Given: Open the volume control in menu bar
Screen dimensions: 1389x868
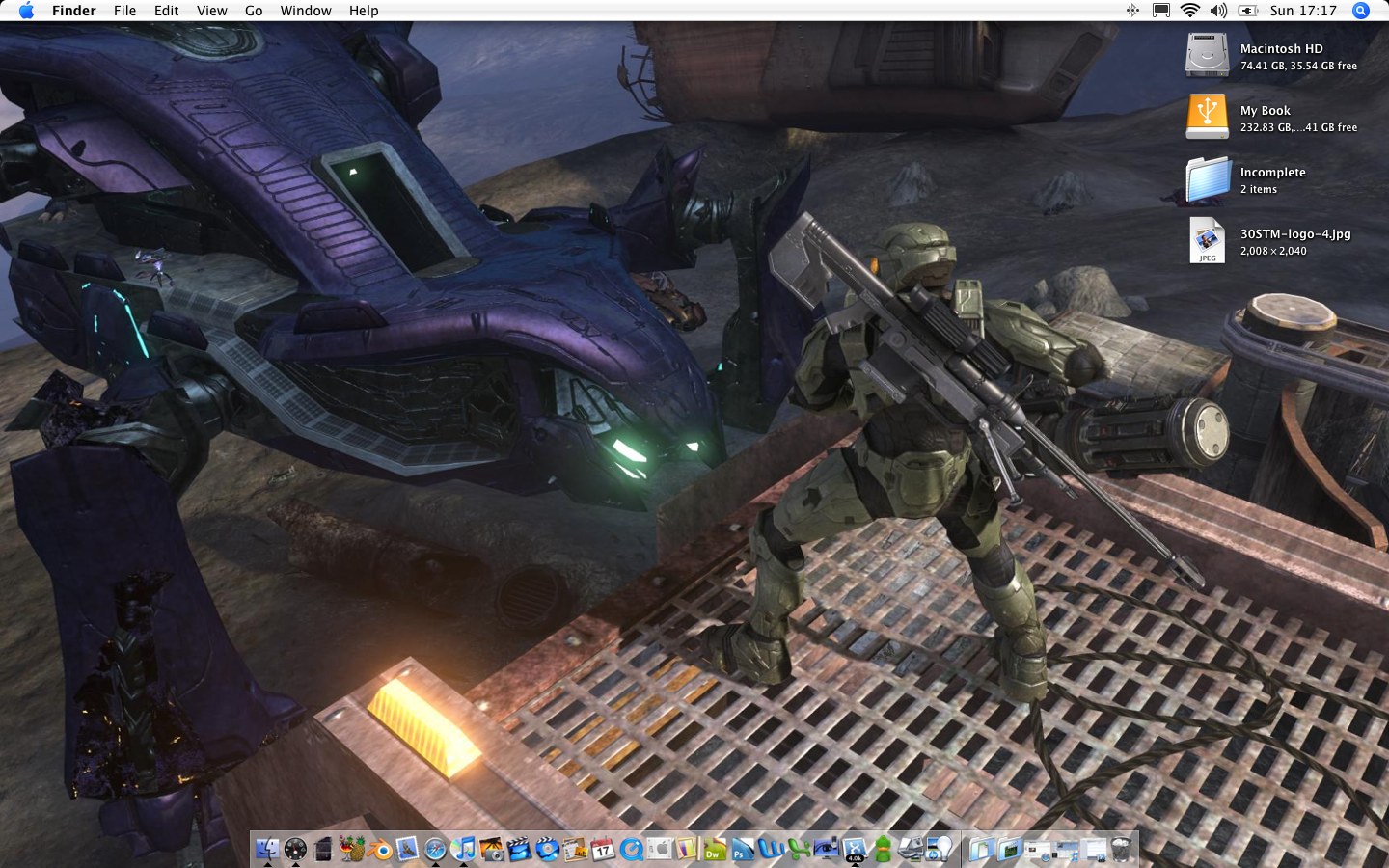Looking at the screenshot, I should 1218,11.
